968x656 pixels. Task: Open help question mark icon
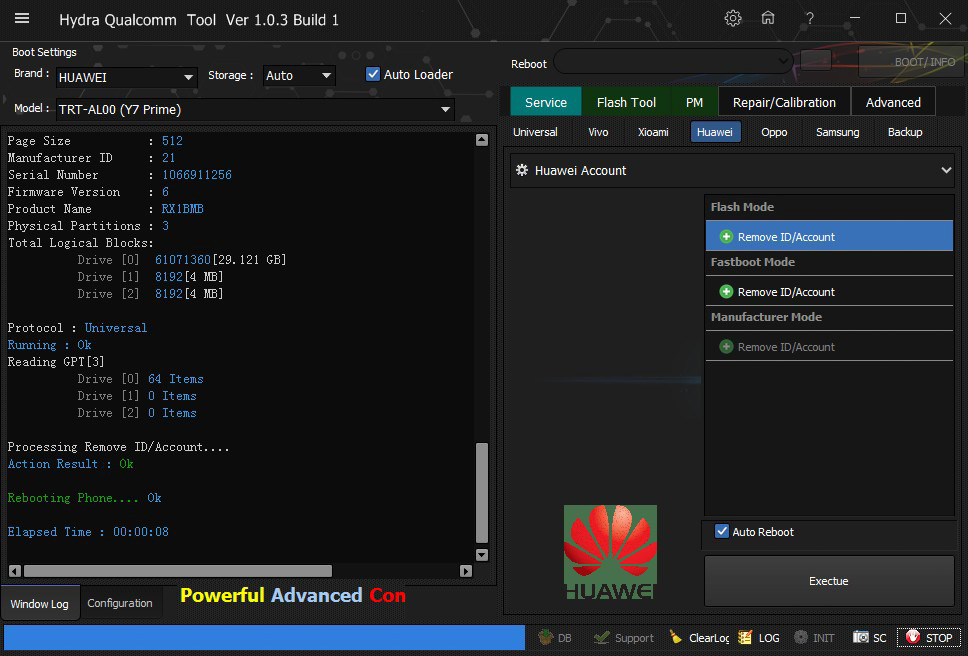tap(810, 19)
